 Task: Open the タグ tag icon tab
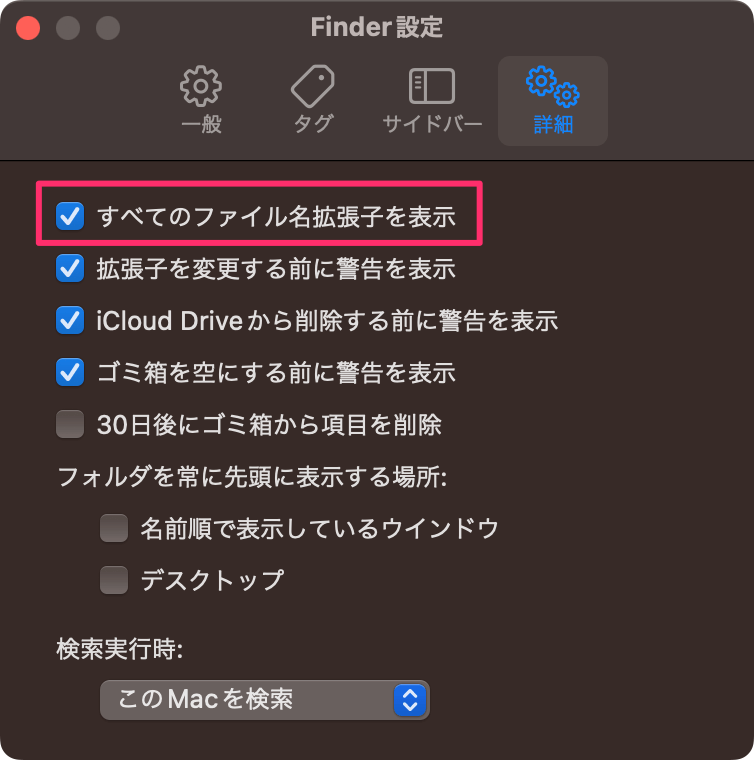point(313,86)
